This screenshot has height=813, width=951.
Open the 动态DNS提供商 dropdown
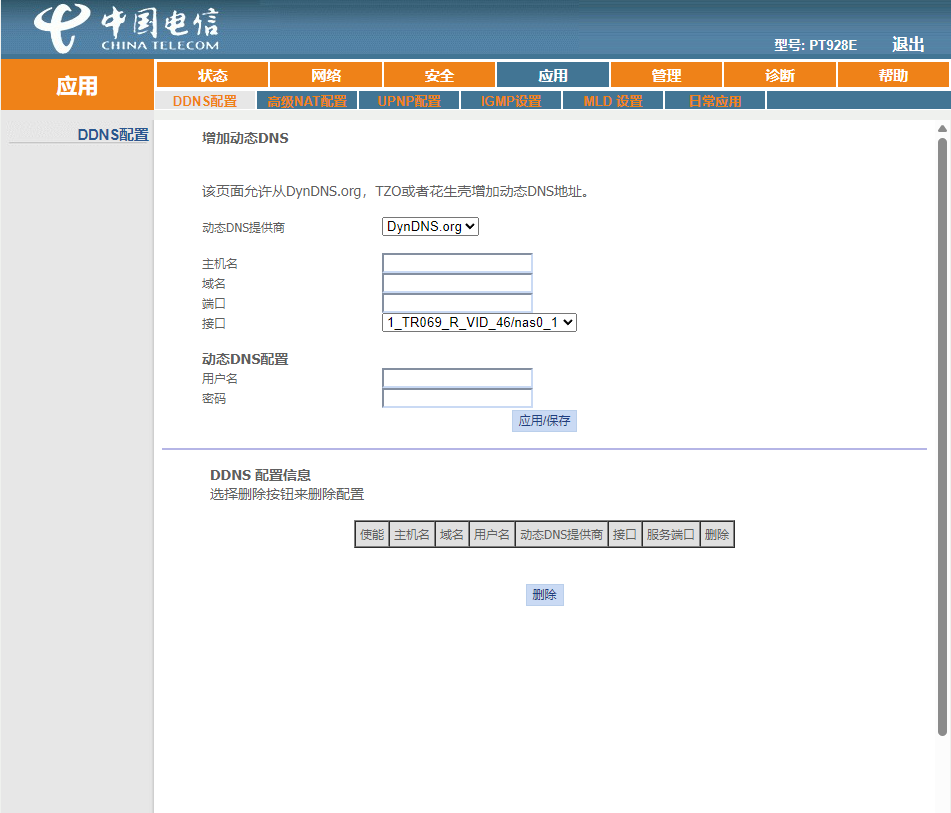(429, 226)
